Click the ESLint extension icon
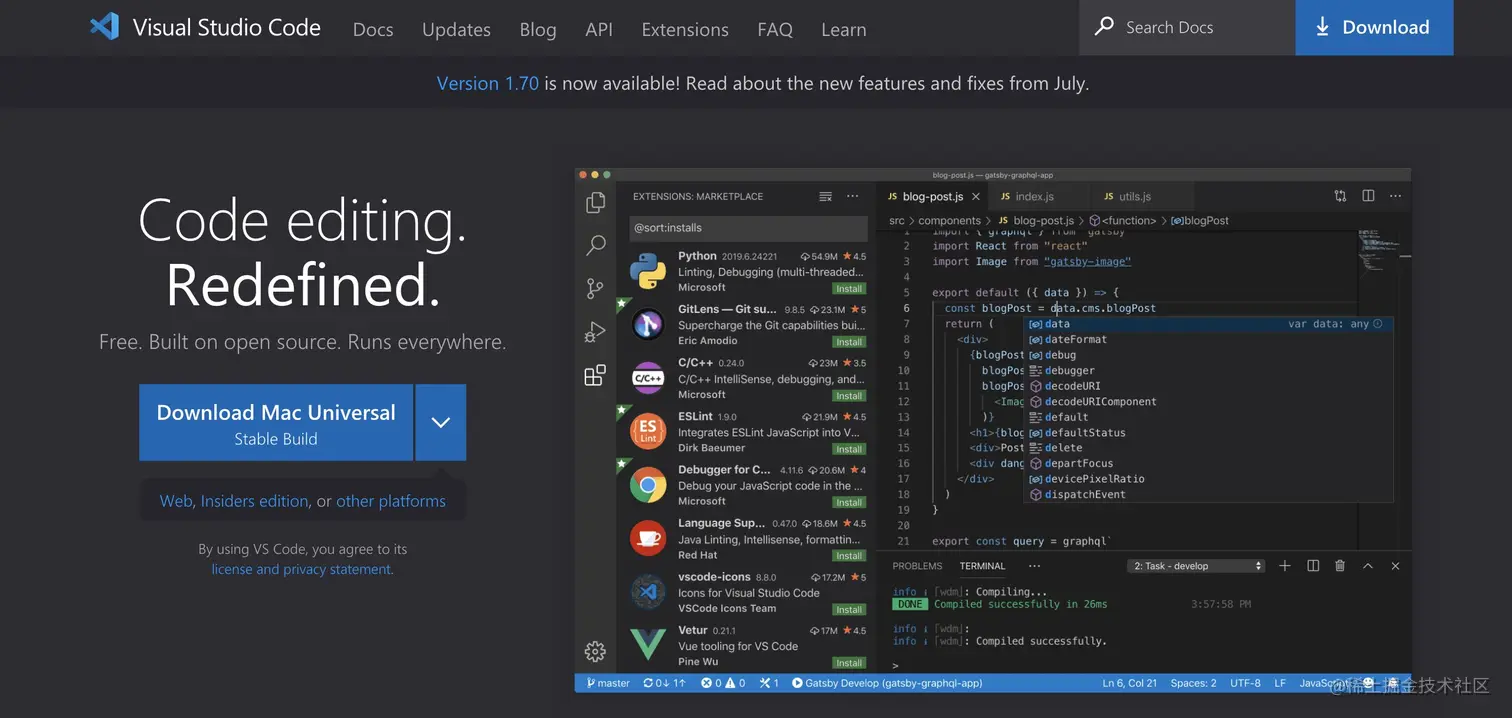The width and height of the screenshot is (1512, 718). pos(648,431)
